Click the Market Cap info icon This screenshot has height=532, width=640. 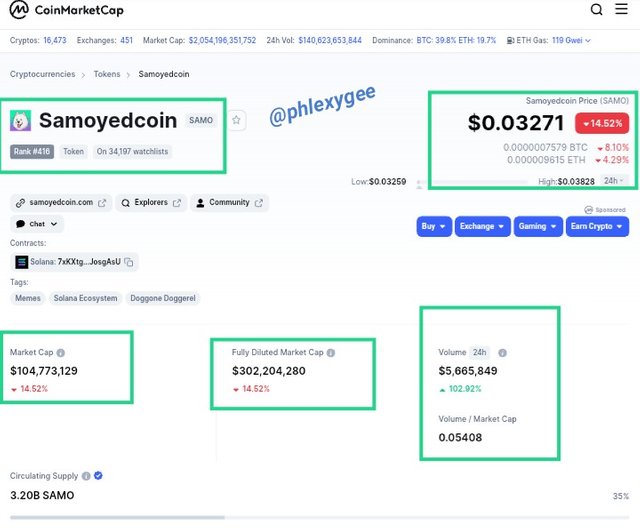[61, 353]
